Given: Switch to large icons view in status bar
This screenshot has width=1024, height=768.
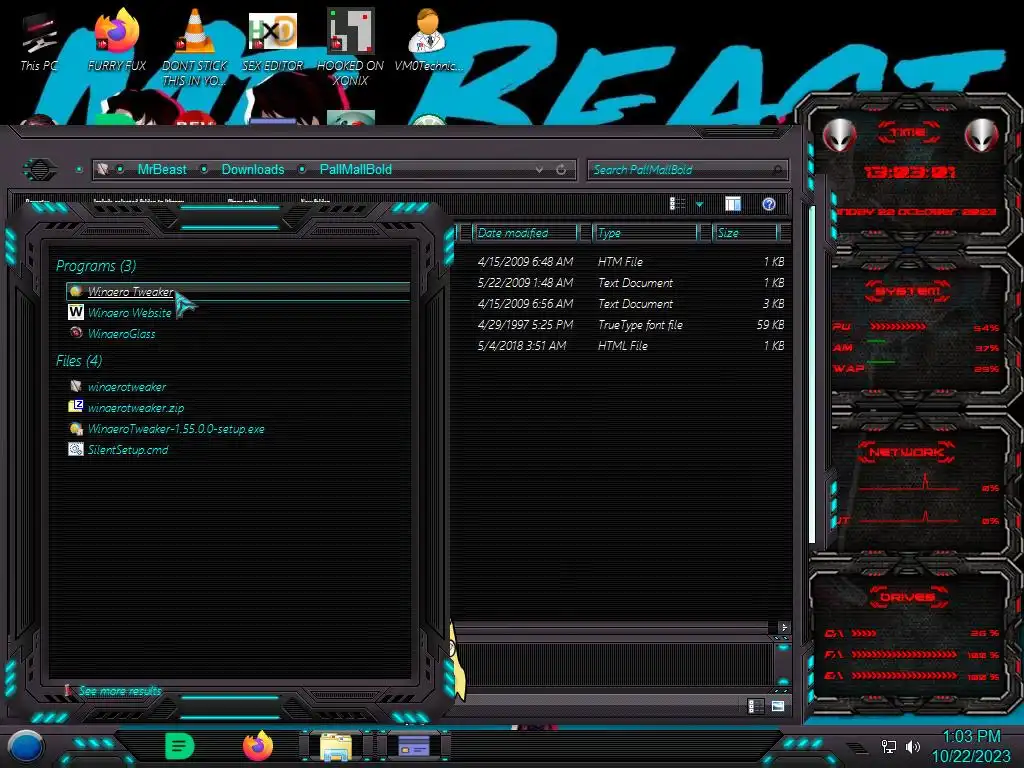Looking at the screenshot, I should coord(778,706).
